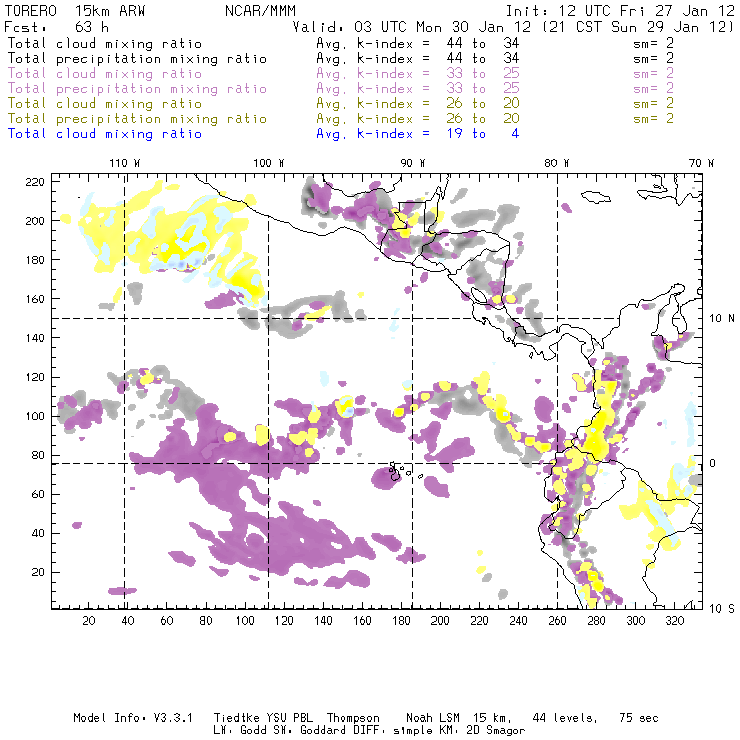Click the "TORERO 15km ARW" title text
The width and height of the screenshot is (740, 740).
[x=75, y=11]
